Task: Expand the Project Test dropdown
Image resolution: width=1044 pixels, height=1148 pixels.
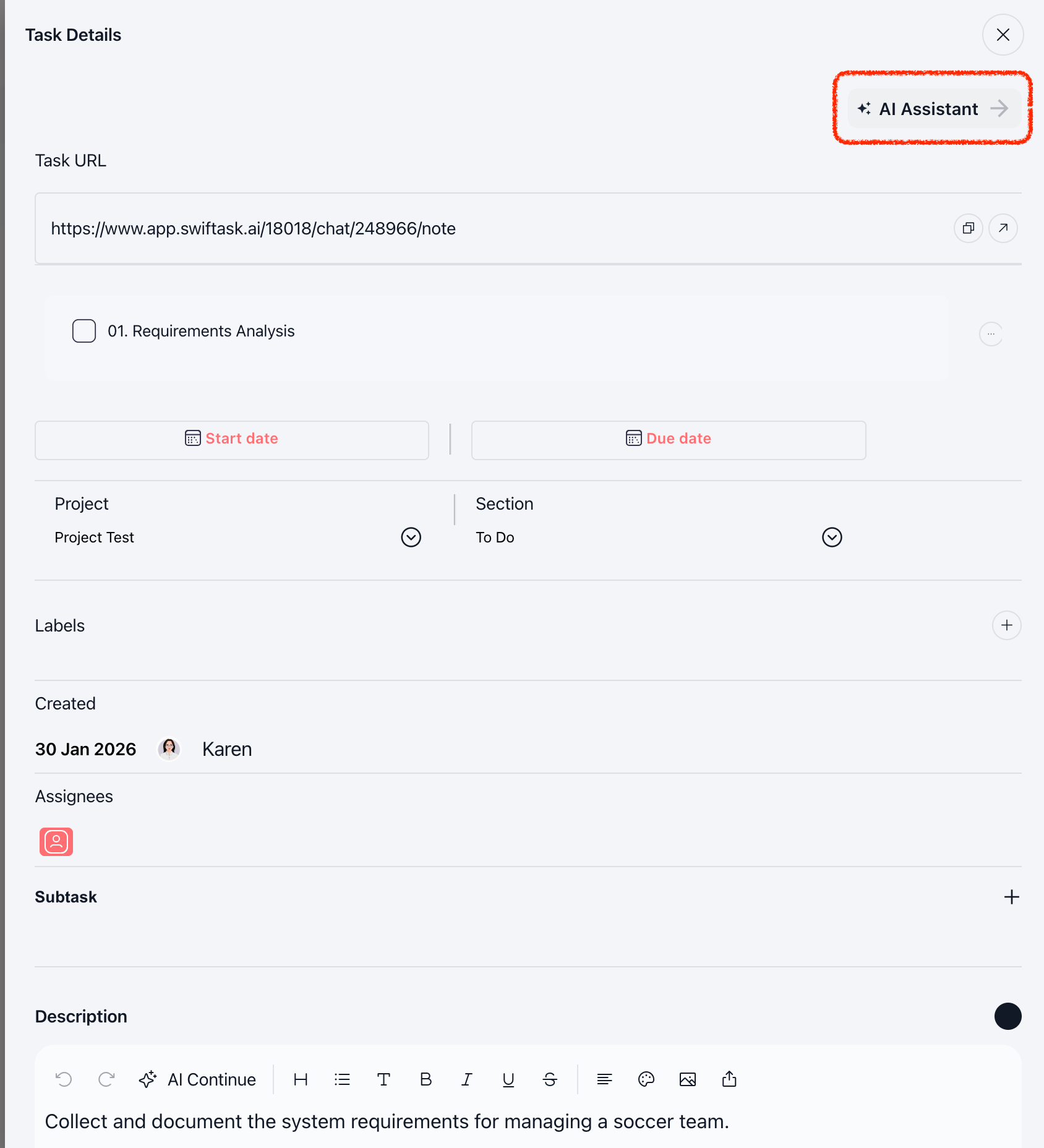Action: point(411,538)
